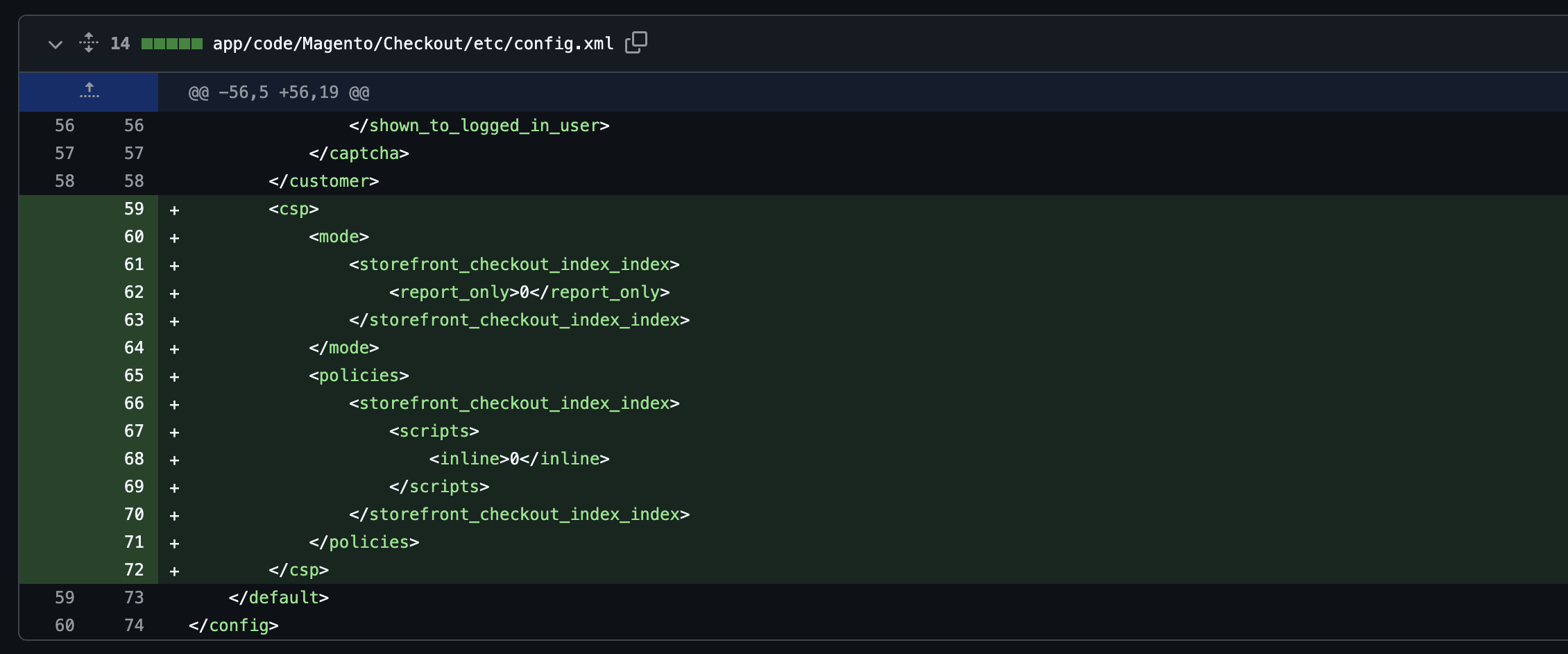Viewport: 1568px width, 654px height.
Task: Click the 14 changes count
Action: [x=120, y=44]
